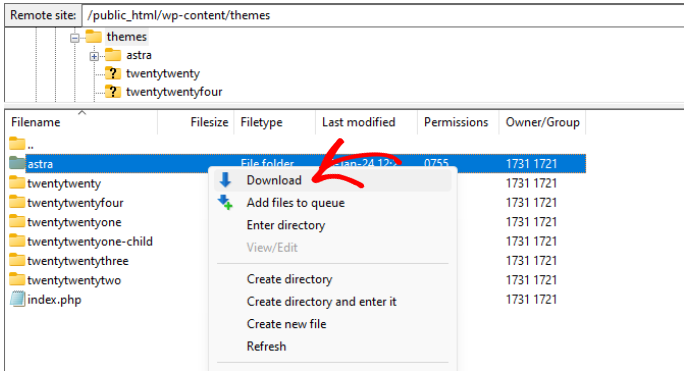Select twentytwentyfour in the remote tree
Image resolution: width=688 pixels, height=375 pixels.
[x=174, y=92]
